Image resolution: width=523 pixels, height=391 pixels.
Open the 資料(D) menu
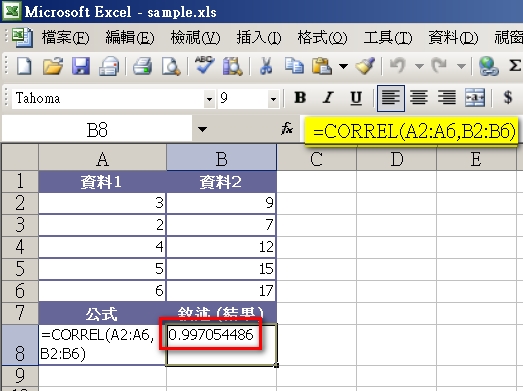click(453, 38)
